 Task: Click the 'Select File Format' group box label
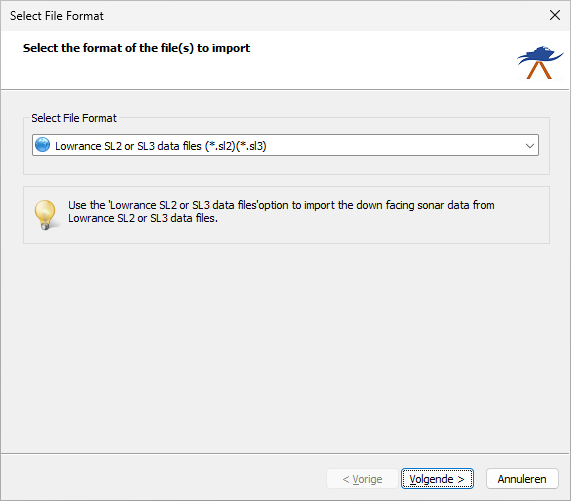(x=74, y=118)
